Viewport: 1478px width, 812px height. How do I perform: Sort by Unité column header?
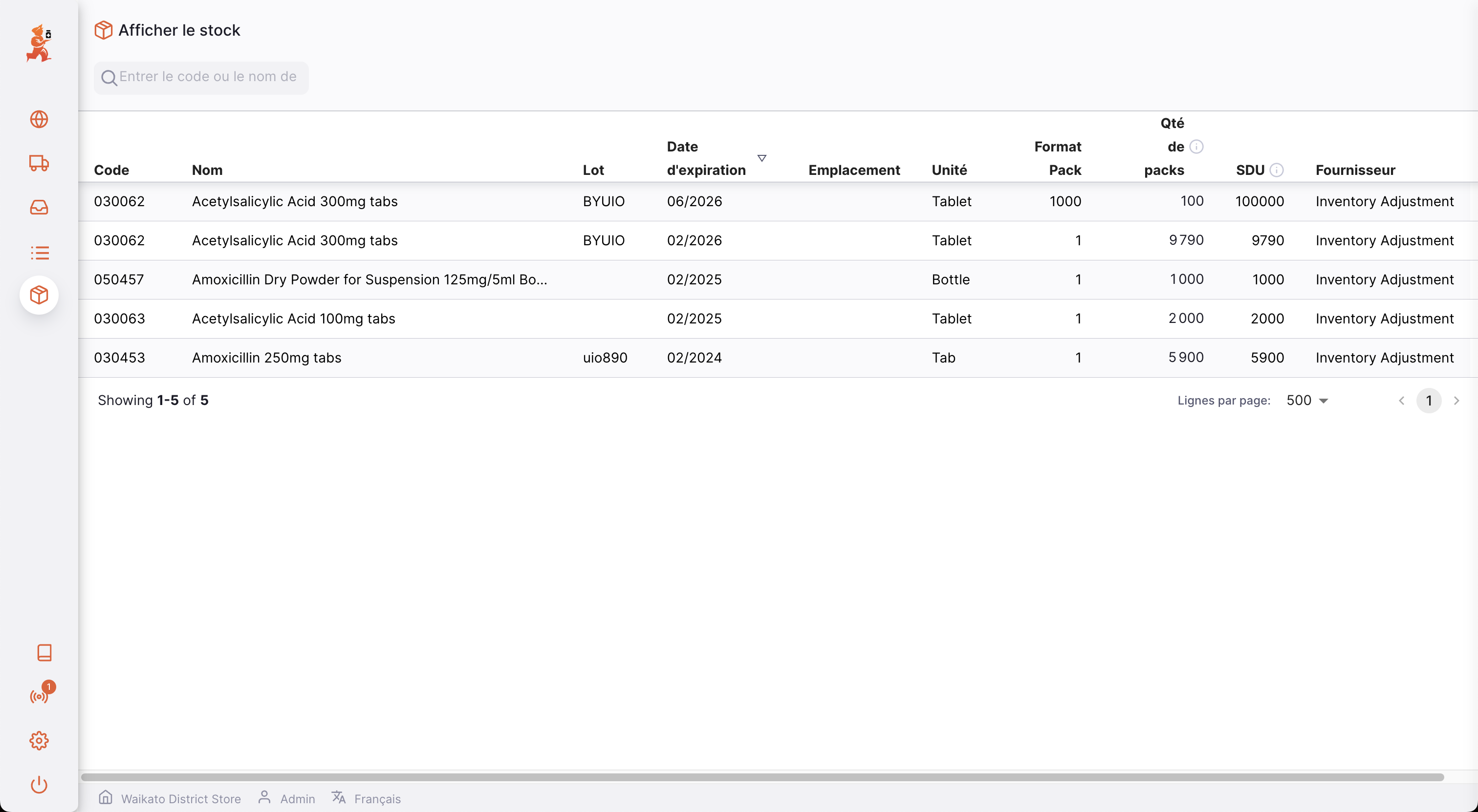(949, 170)
